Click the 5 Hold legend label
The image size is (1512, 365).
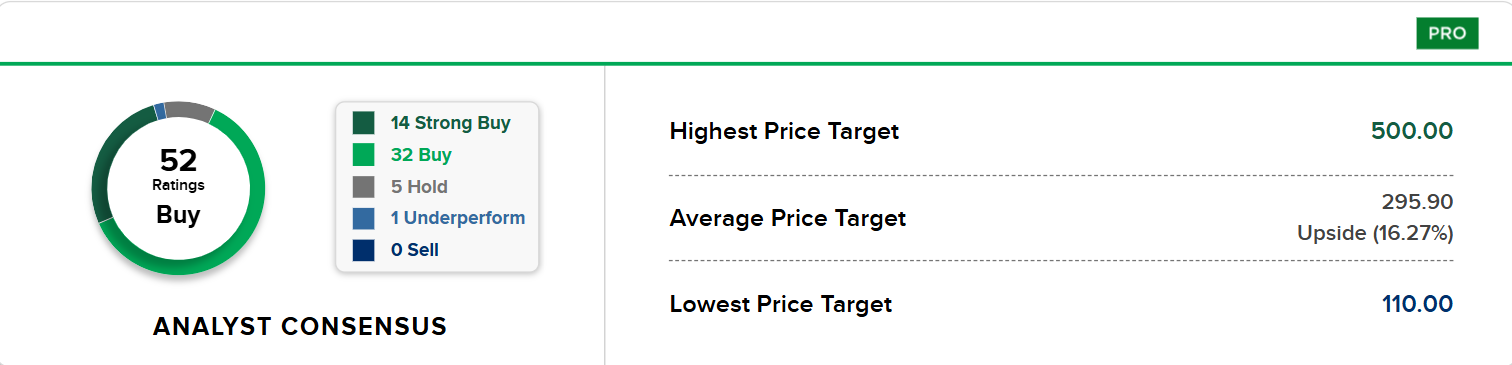point(419,187)
